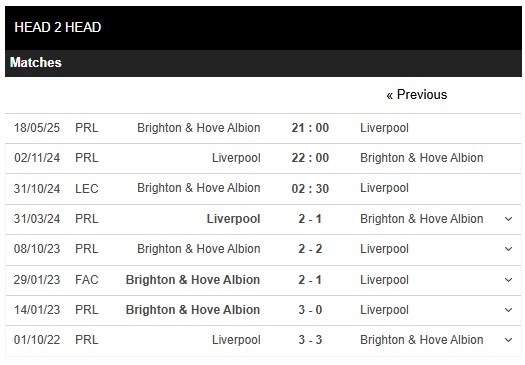
Task: Select the FAC competition label
Action: pos(87,280)
